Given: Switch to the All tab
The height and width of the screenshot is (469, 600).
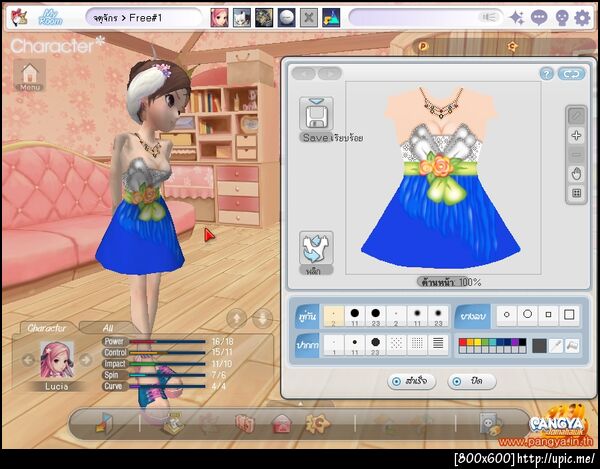Looking at the screenshot, I should click(x=108, y=328).
